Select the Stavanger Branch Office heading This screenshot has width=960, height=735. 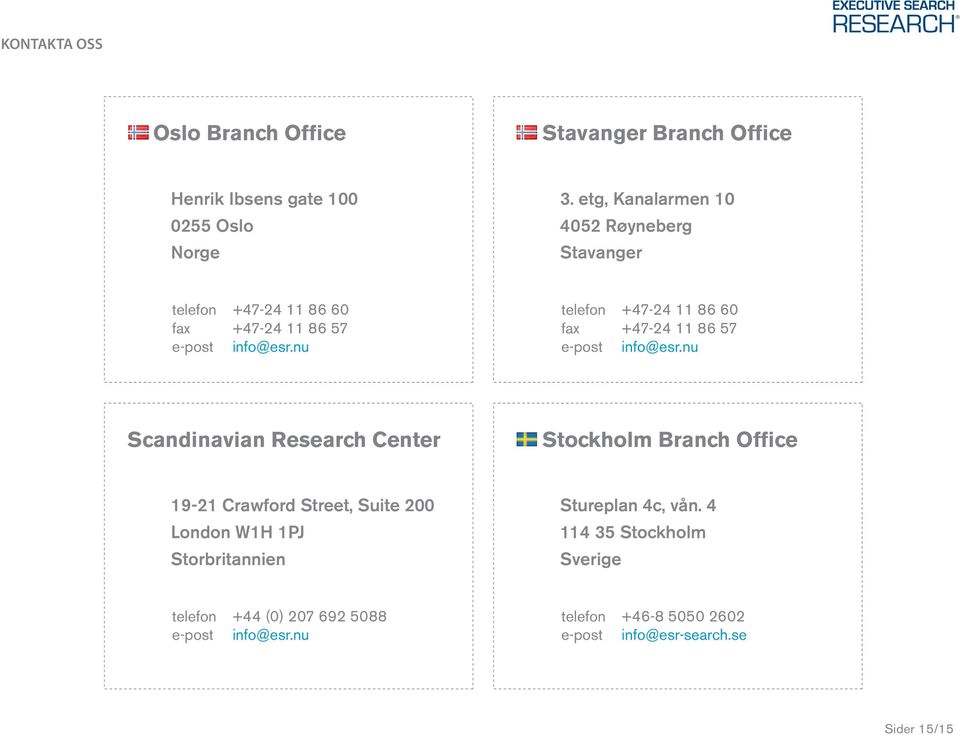[x=667, y=133]
